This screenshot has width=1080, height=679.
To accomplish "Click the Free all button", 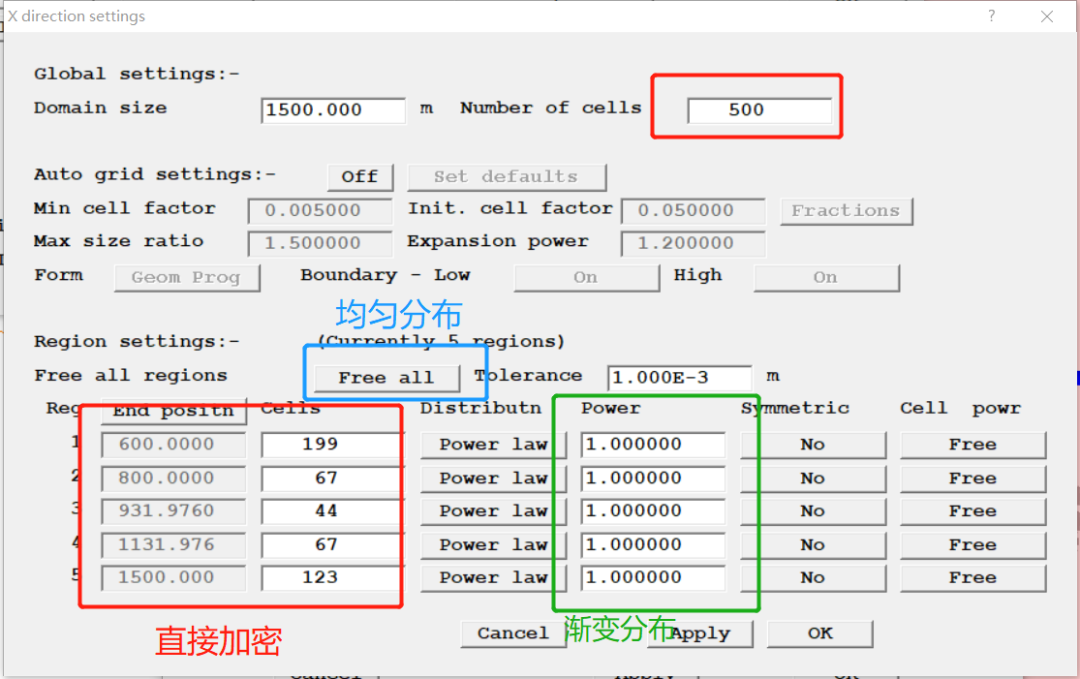I will click(386, 378).
